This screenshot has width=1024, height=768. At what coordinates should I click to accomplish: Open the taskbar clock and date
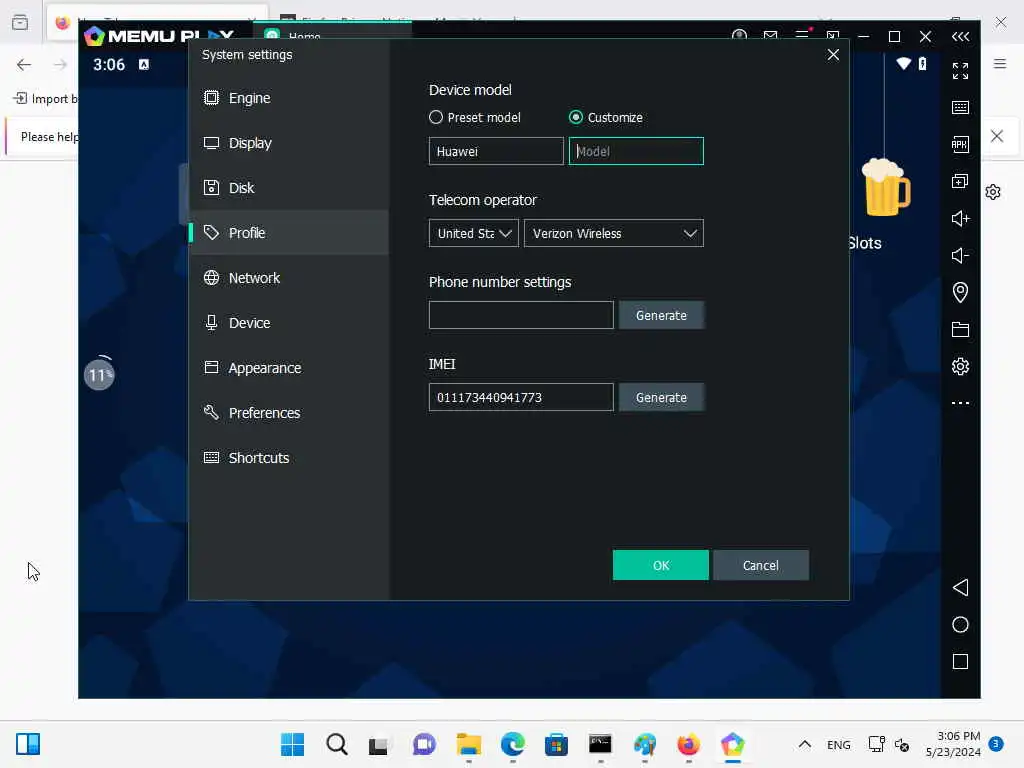953,744
